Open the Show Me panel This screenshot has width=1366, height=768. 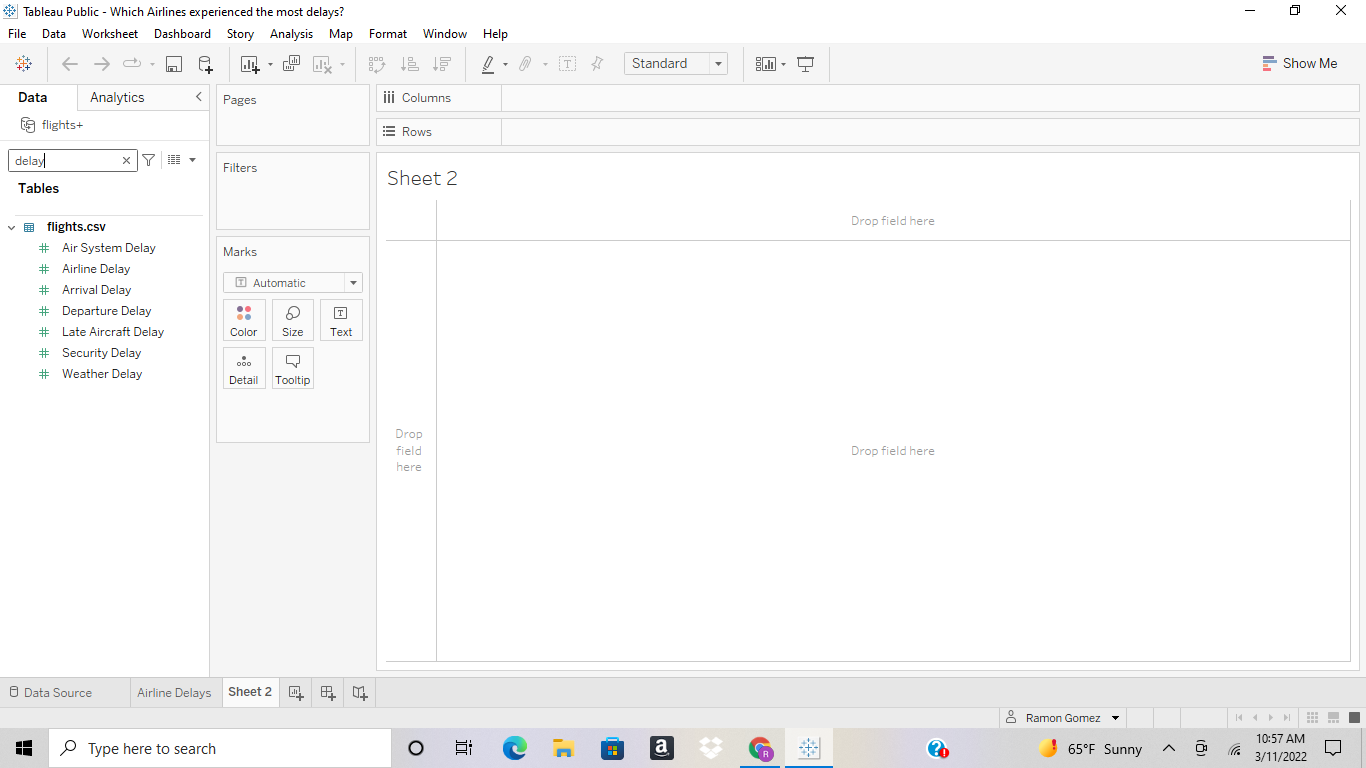coord(1299,64)
